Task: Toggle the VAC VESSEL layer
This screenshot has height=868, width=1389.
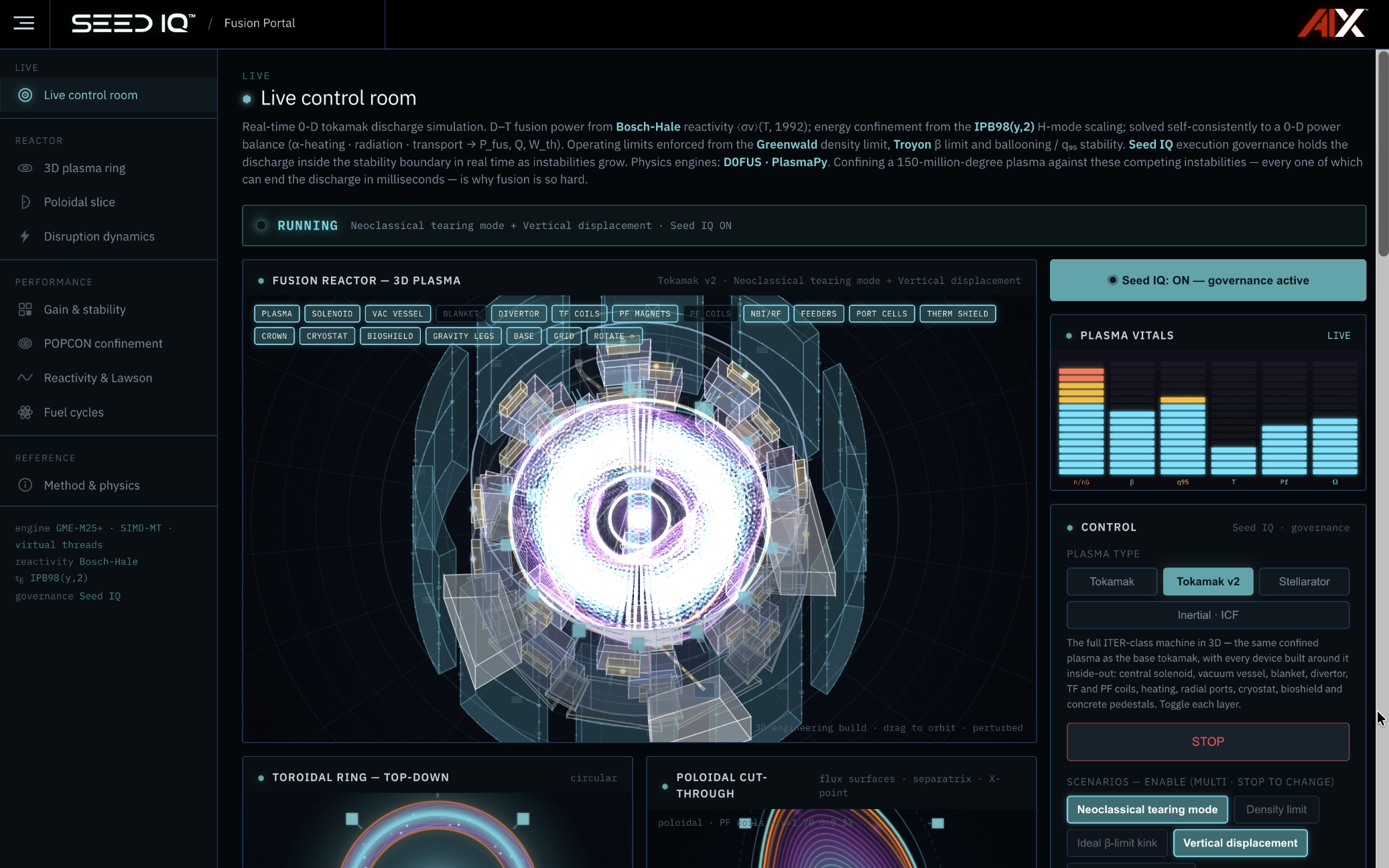Action: [x=398, y=313]
